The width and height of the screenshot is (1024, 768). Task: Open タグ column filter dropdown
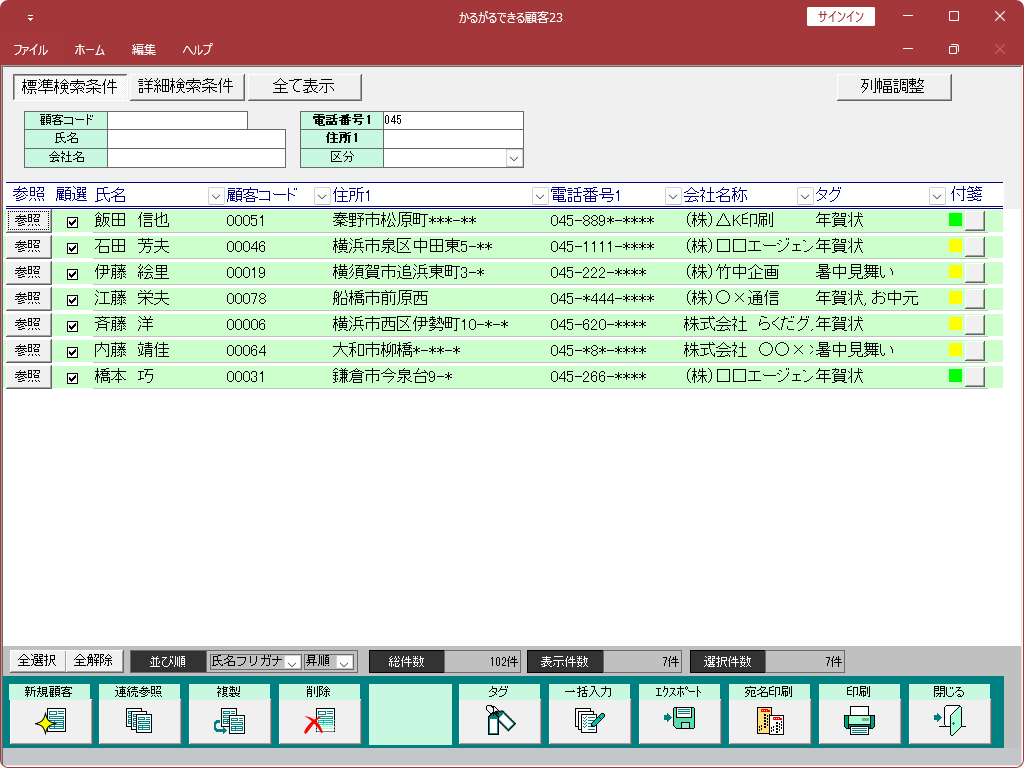tap(936, 195)
